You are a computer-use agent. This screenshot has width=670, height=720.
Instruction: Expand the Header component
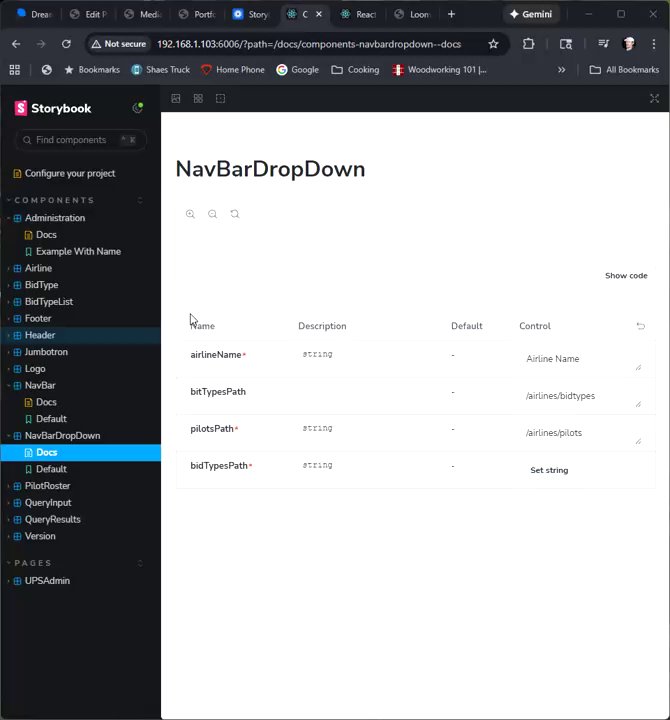(x=40, y=335)
